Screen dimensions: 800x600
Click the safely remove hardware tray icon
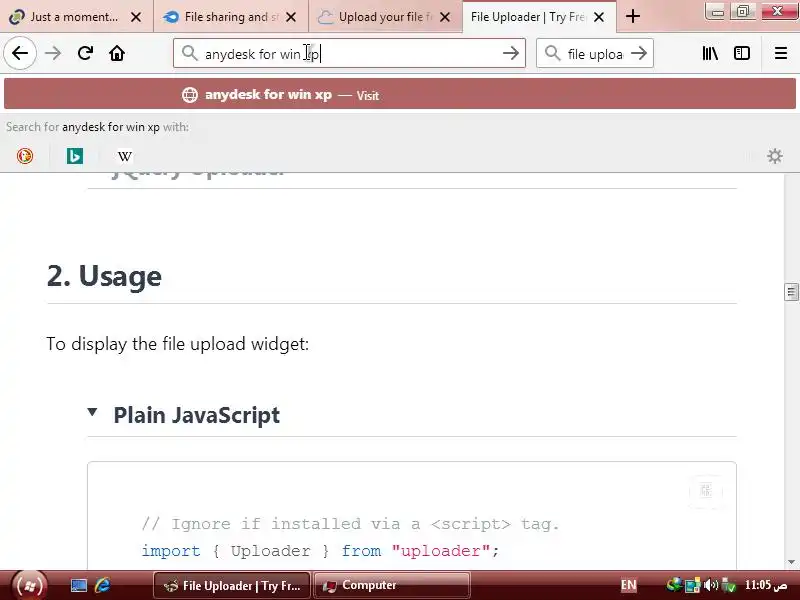pos(729,586)
